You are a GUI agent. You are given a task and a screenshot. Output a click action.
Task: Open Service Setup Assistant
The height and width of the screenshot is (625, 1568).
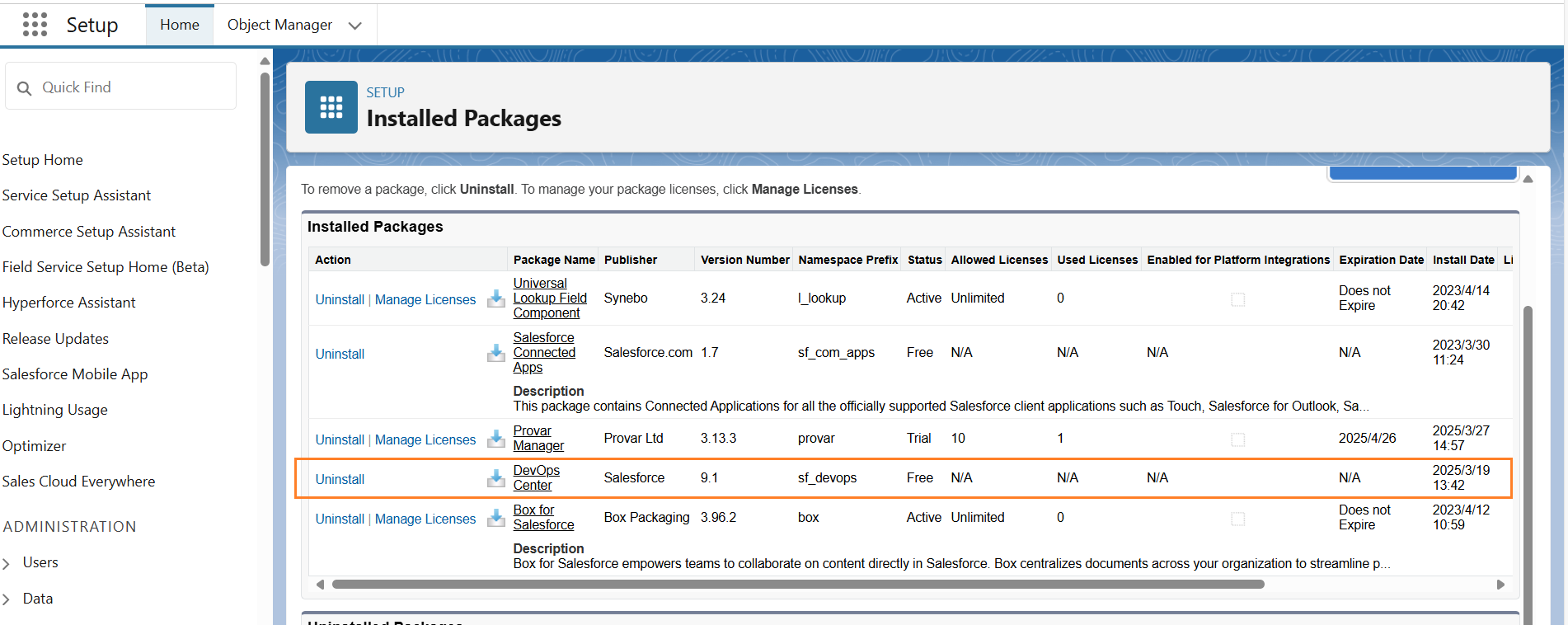pos(77,195)
